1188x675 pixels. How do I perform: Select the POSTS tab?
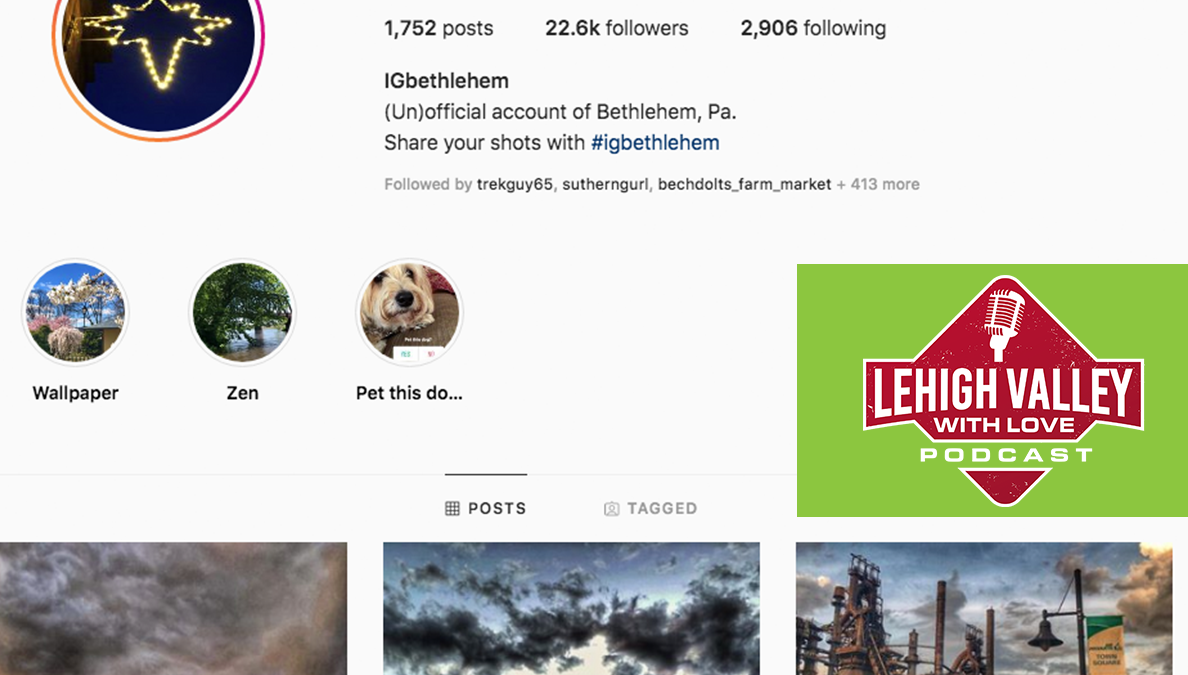tap(486, 508)
